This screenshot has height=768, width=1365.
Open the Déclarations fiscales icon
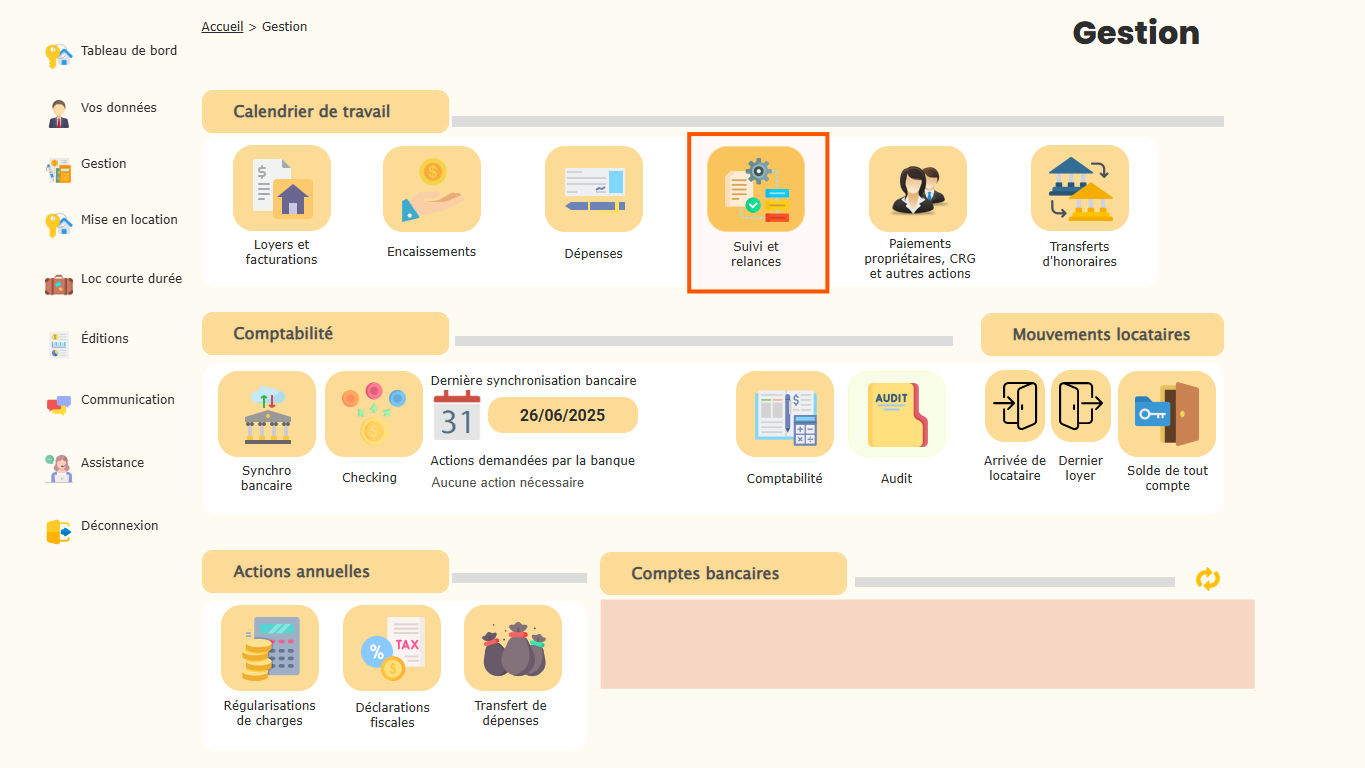coord(391,648)
